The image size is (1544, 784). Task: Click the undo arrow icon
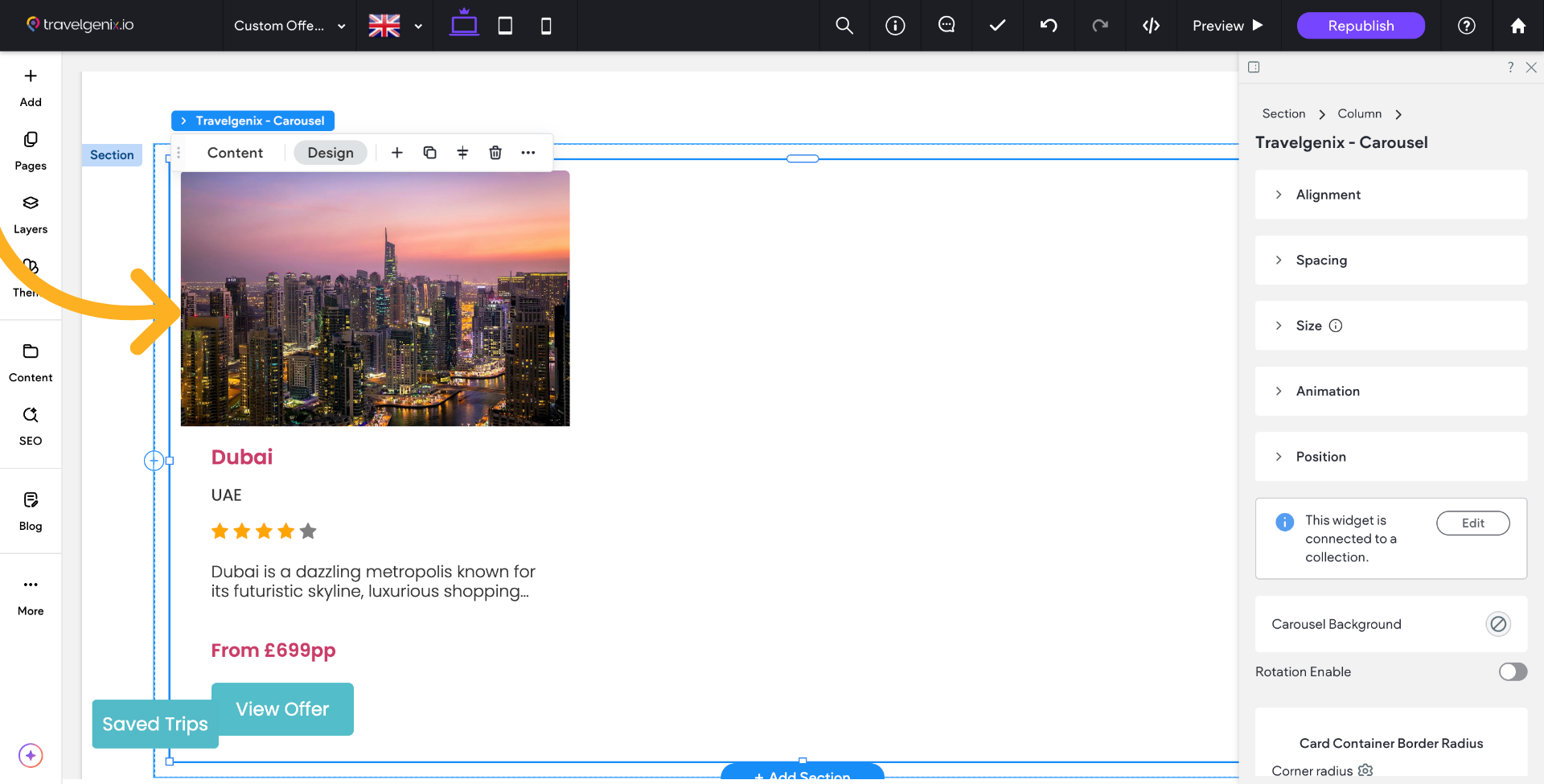point(1049,26)
